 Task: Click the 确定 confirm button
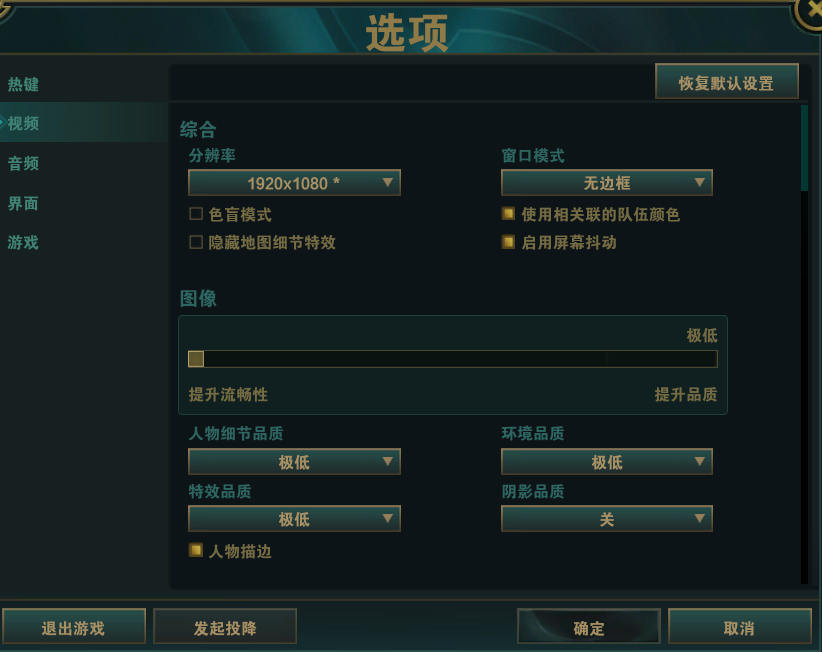[x=589, y=626]
